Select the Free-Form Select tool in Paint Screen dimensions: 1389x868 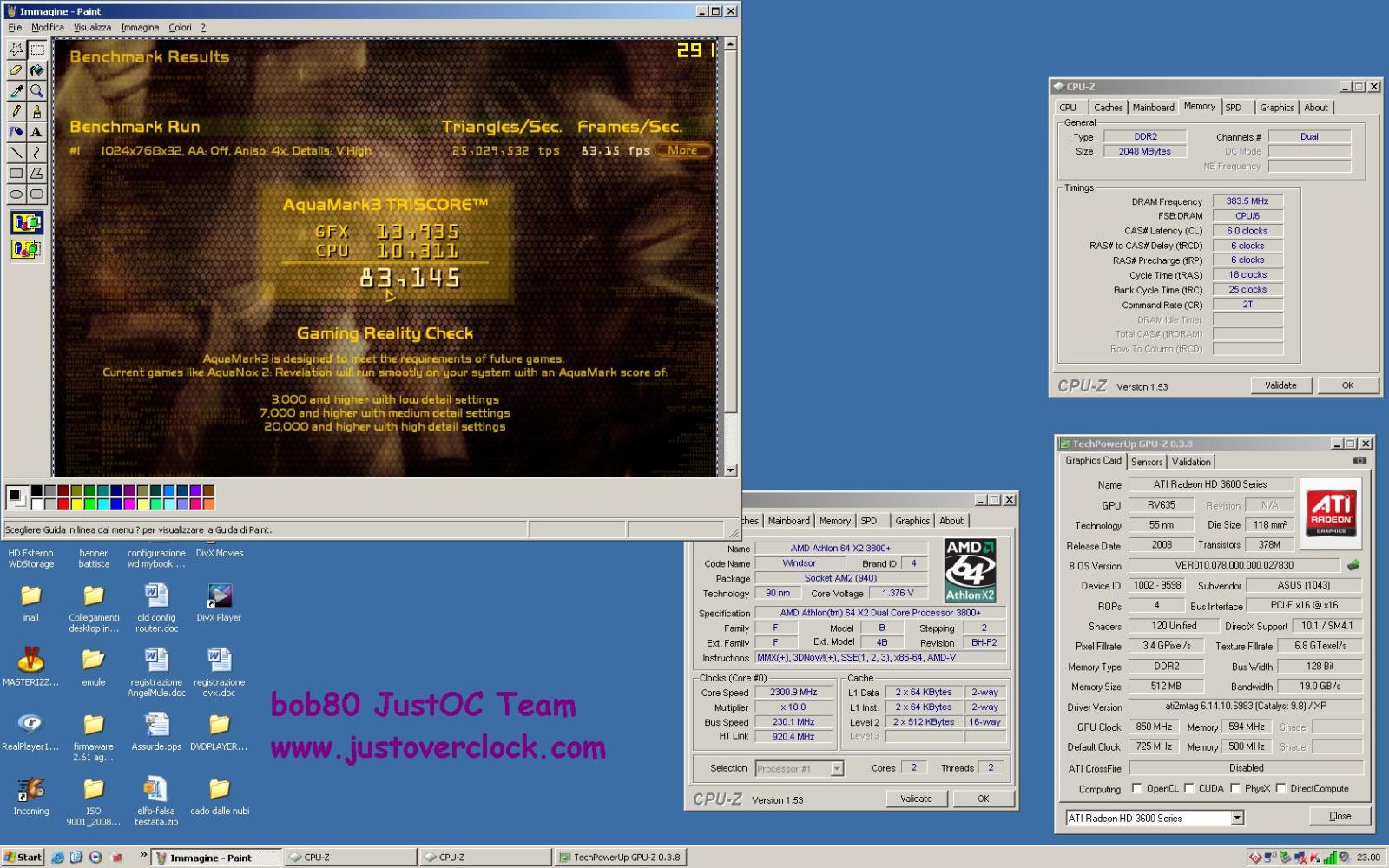click(16, 49)
